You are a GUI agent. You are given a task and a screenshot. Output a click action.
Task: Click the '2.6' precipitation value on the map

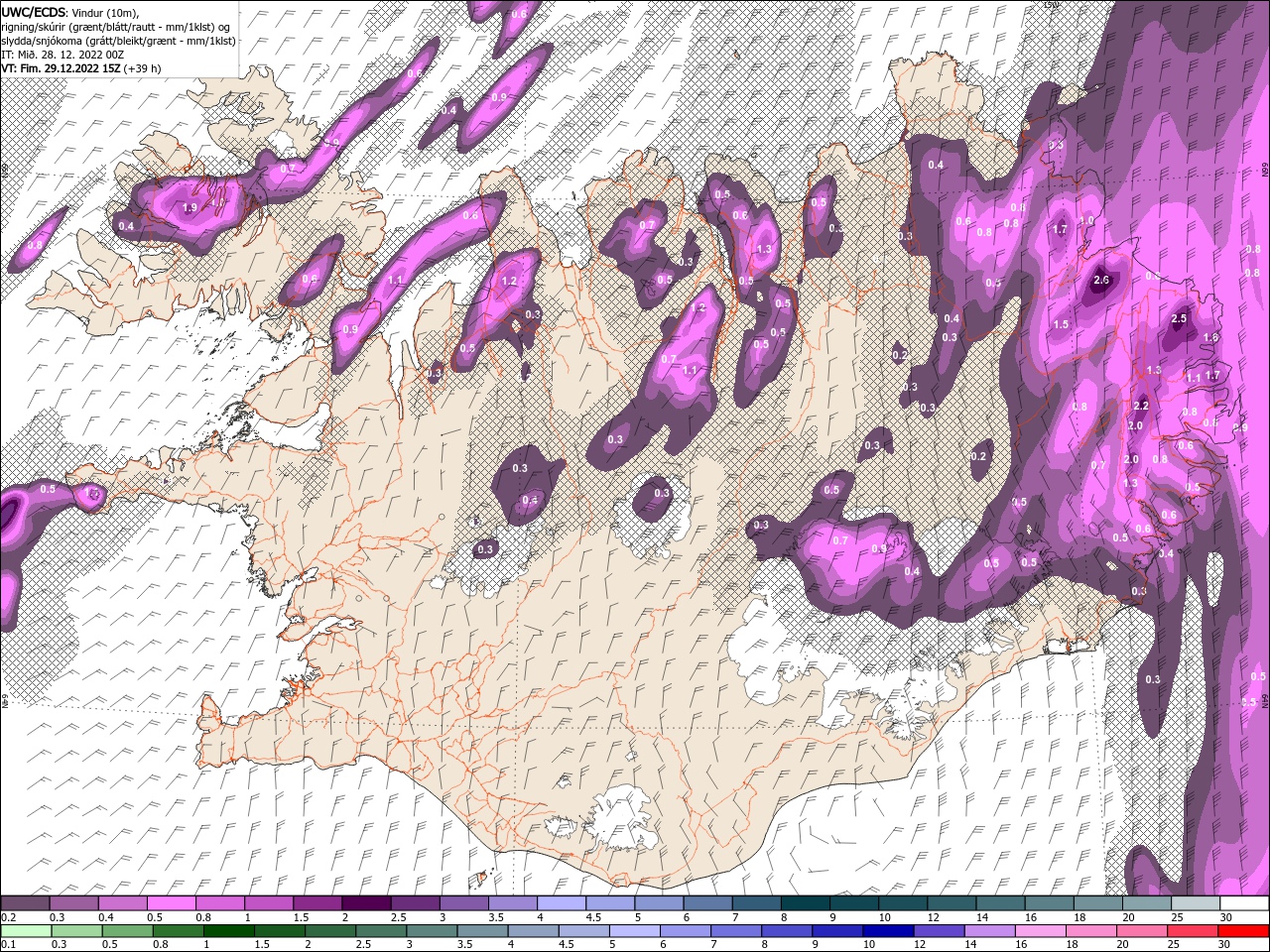(1100, 281)
